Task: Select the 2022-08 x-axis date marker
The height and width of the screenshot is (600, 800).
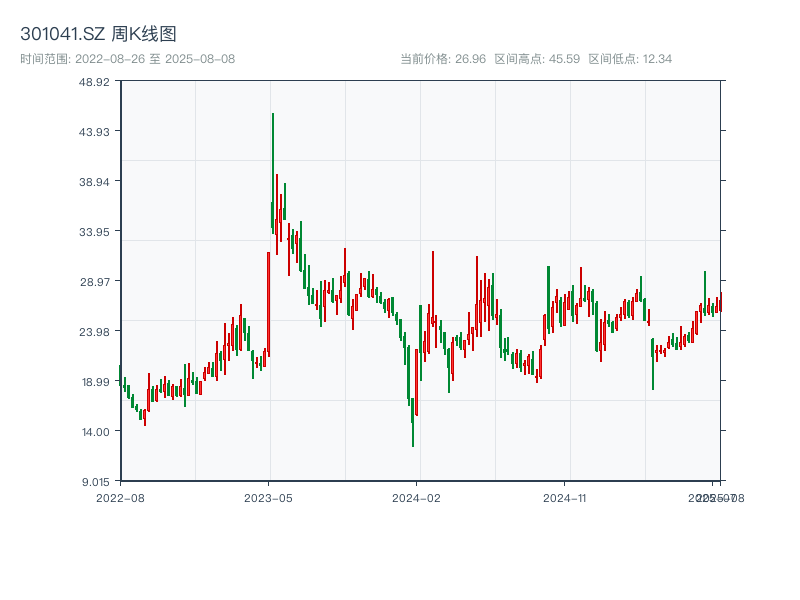Action: coord(120,497)
